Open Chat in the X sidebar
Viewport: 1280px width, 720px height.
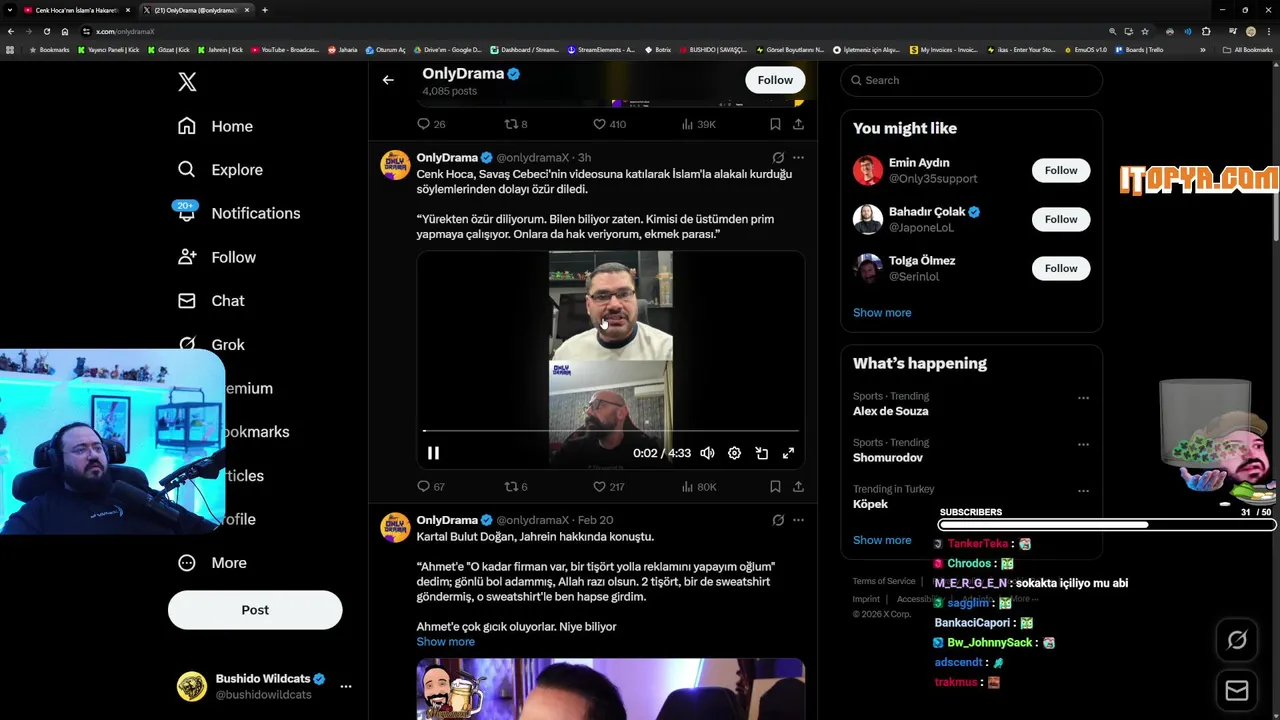[211, 301]
